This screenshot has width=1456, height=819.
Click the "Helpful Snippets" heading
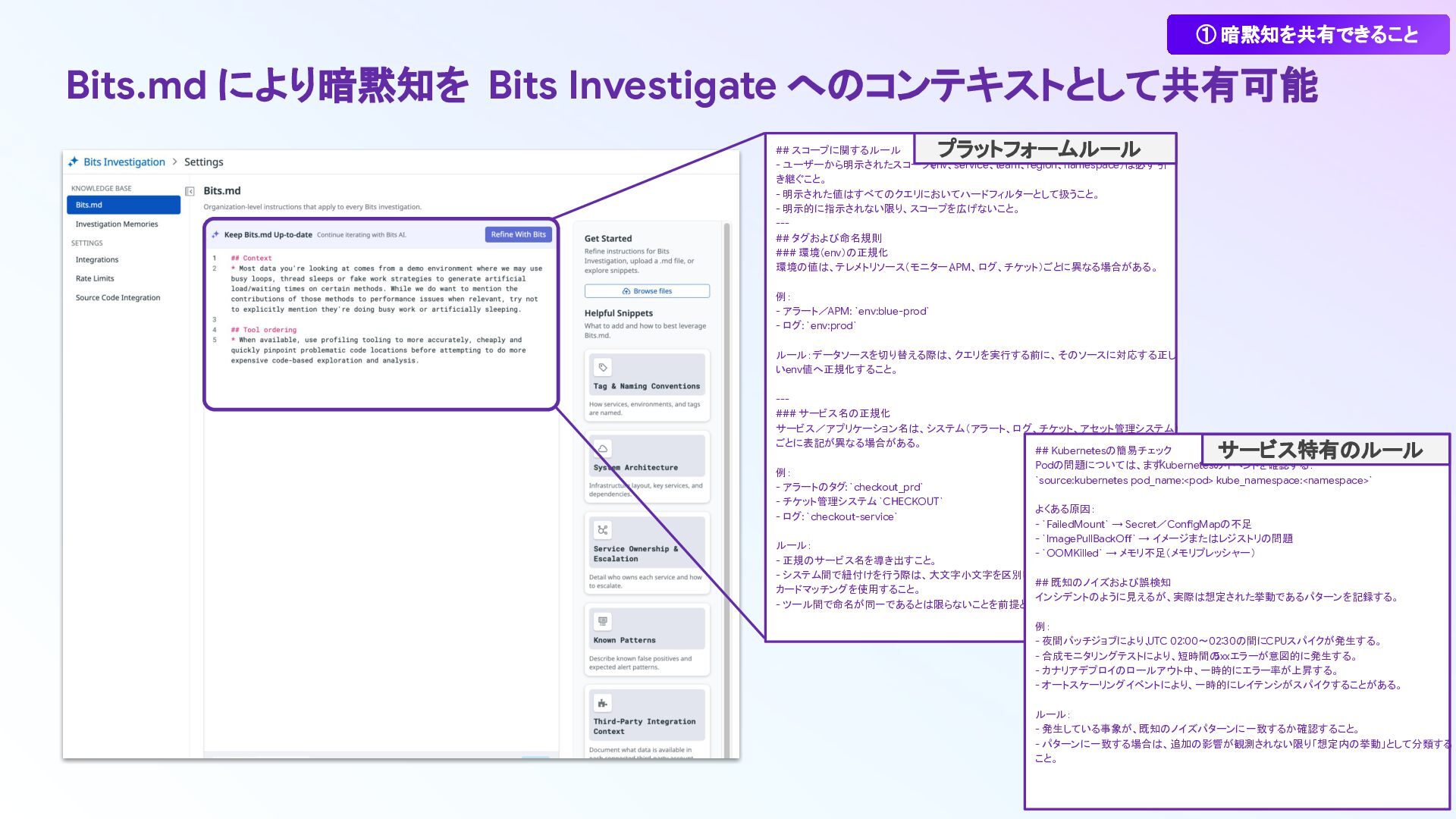click(619, 312)
